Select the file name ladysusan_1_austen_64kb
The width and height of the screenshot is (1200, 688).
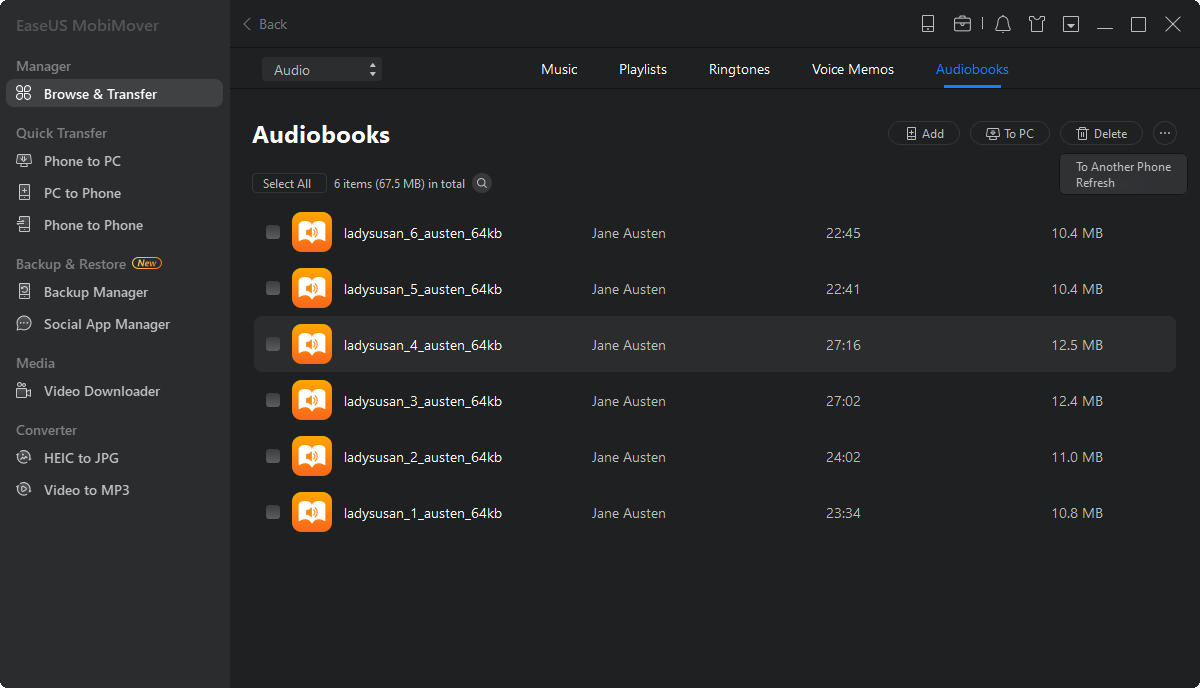click(x=423, y=513)
